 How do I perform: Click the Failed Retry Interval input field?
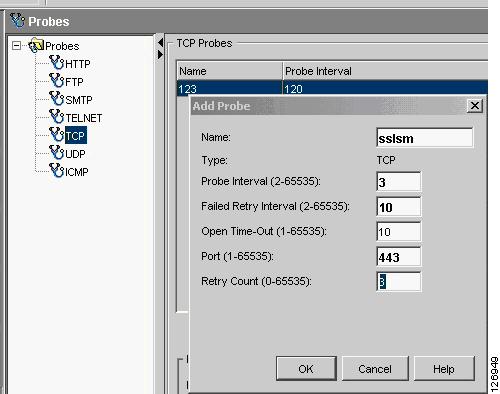(399, 207)
